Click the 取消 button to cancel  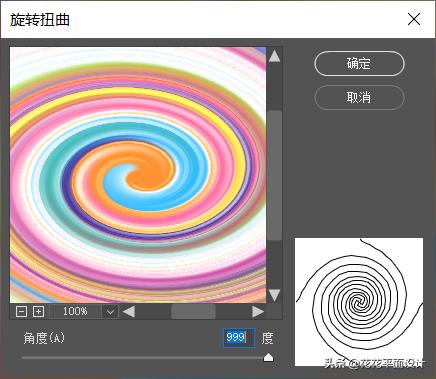pos(359,97)
